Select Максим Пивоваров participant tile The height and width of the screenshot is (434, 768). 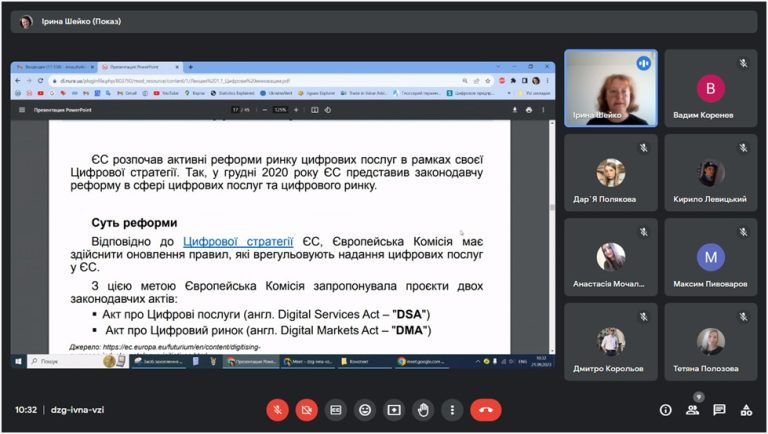tap(710, 257)
